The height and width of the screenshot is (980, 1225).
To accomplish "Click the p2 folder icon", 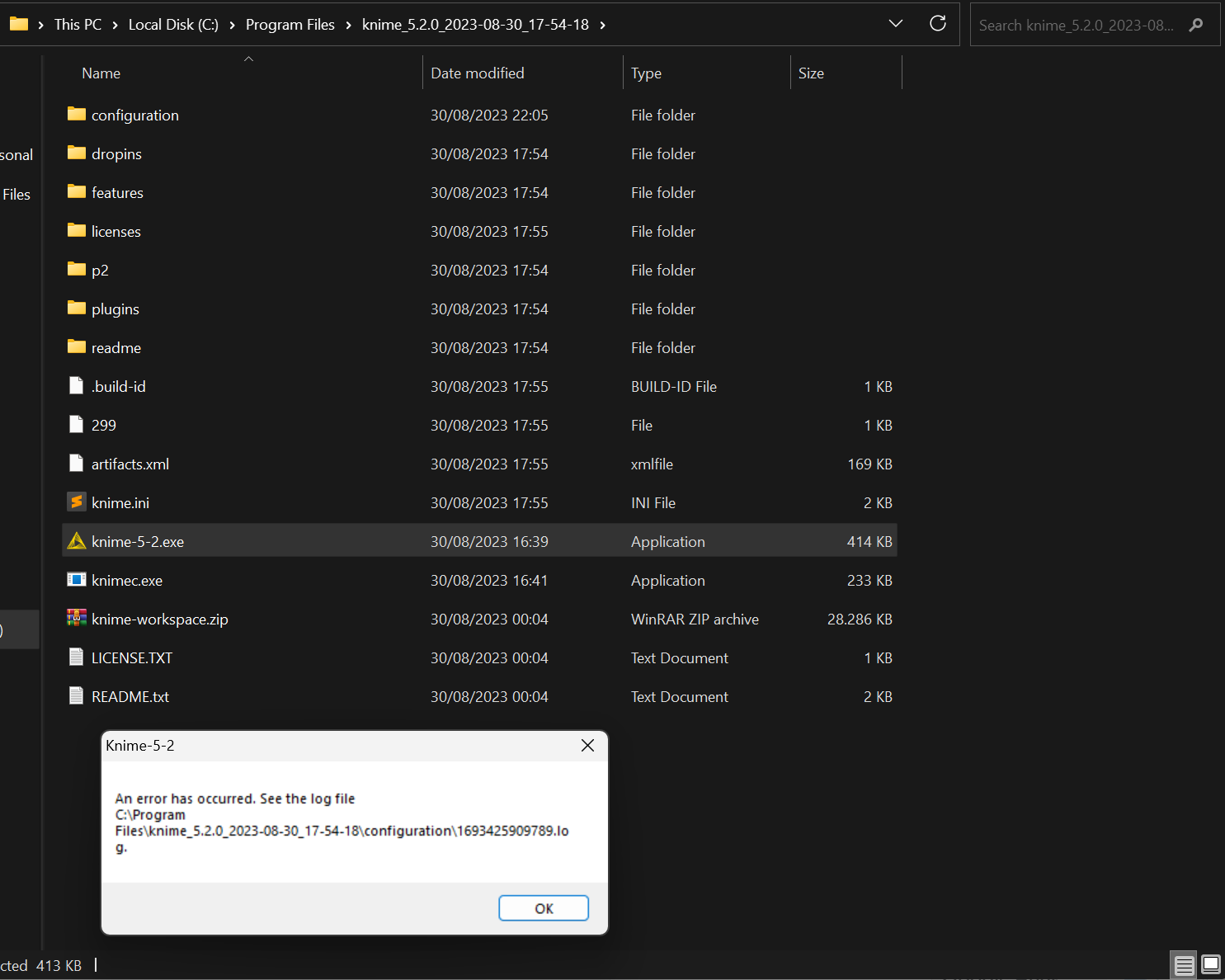I will pos(77,269).
